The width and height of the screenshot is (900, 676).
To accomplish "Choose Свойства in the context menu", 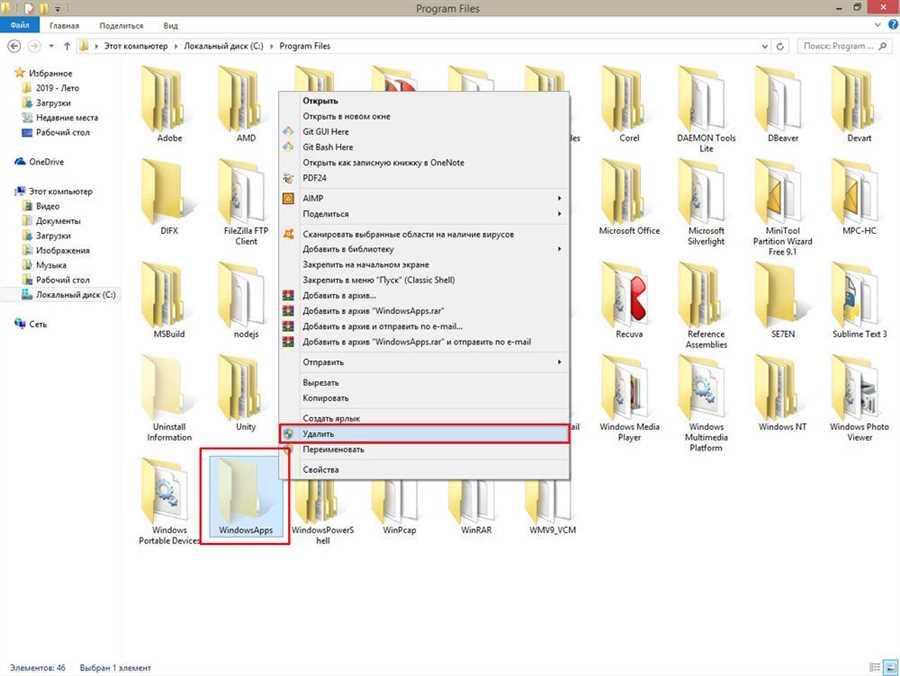I will [x=424, y=469].
